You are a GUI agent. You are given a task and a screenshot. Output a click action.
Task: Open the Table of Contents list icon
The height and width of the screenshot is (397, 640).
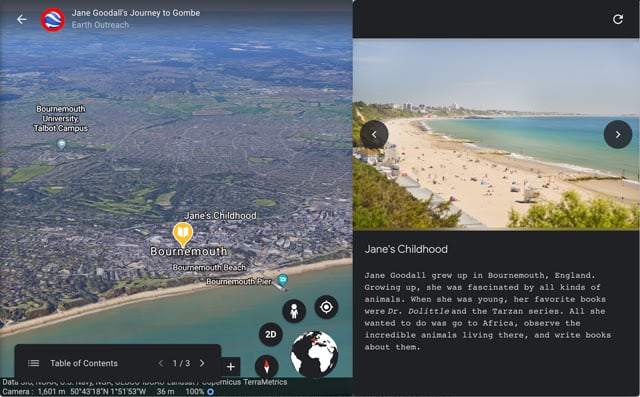33,363
